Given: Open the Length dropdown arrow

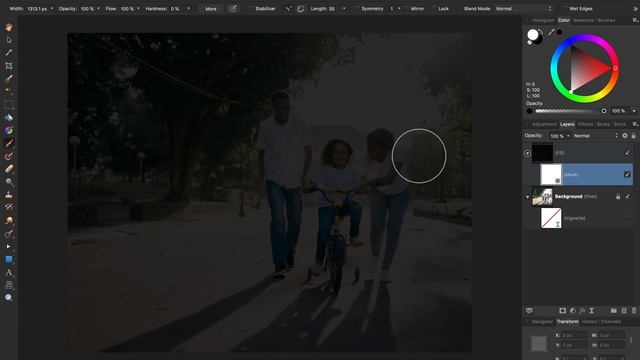Looking at the screenshot, I should click(344, 9).
